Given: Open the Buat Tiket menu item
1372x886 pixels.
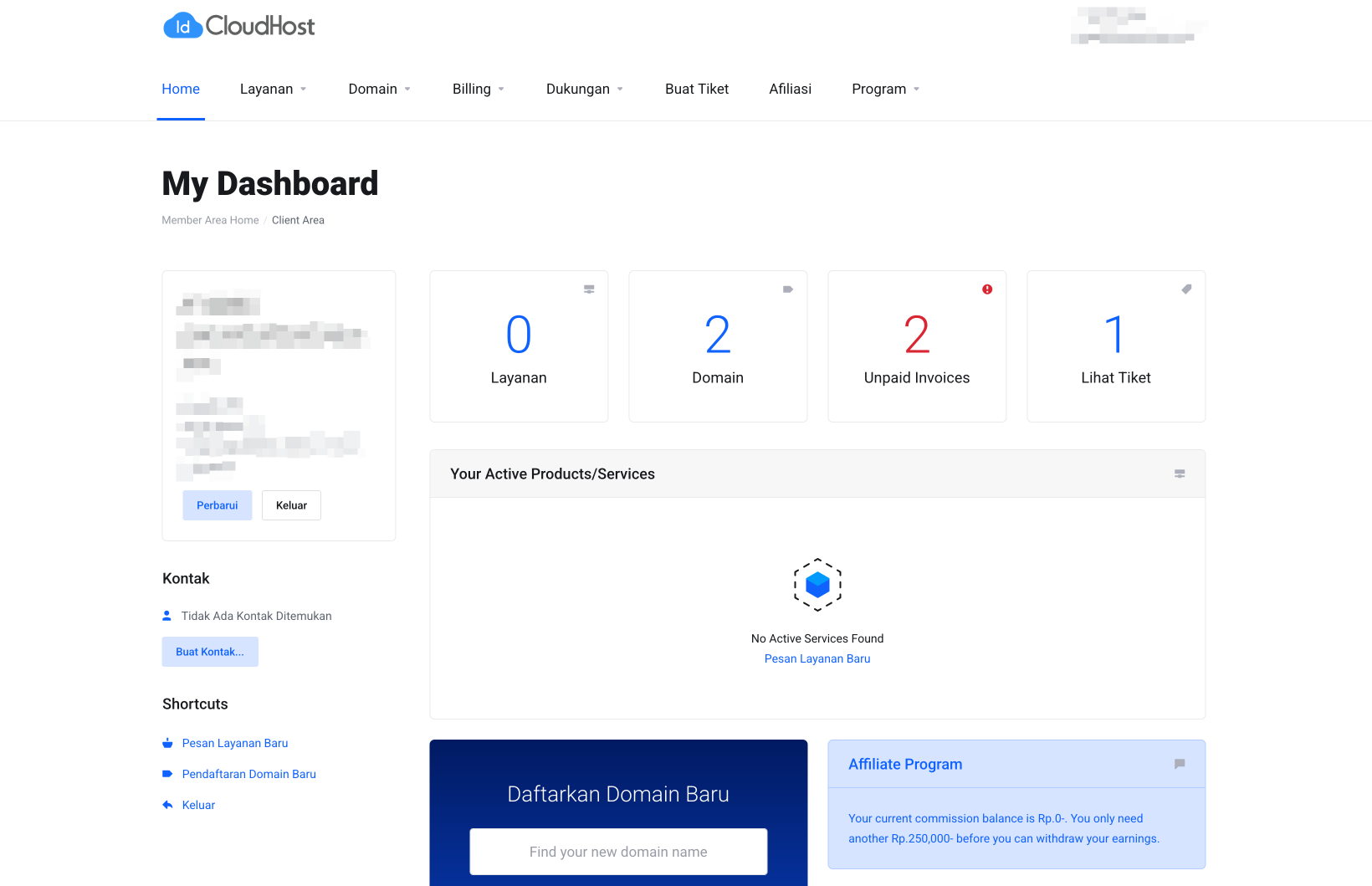Looking at the screenshot, I should click(x=696, y=89).
